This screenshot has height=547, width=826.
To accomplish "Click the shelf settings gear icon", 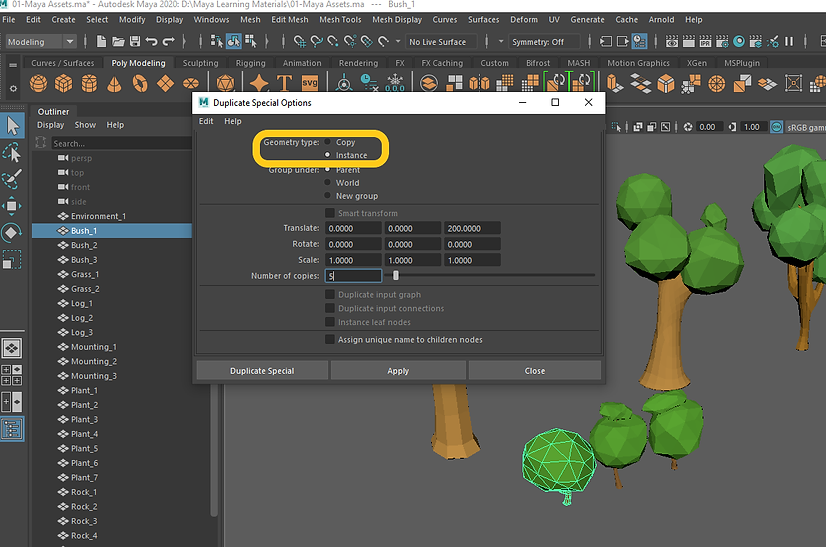I will (x=14, y=89).
